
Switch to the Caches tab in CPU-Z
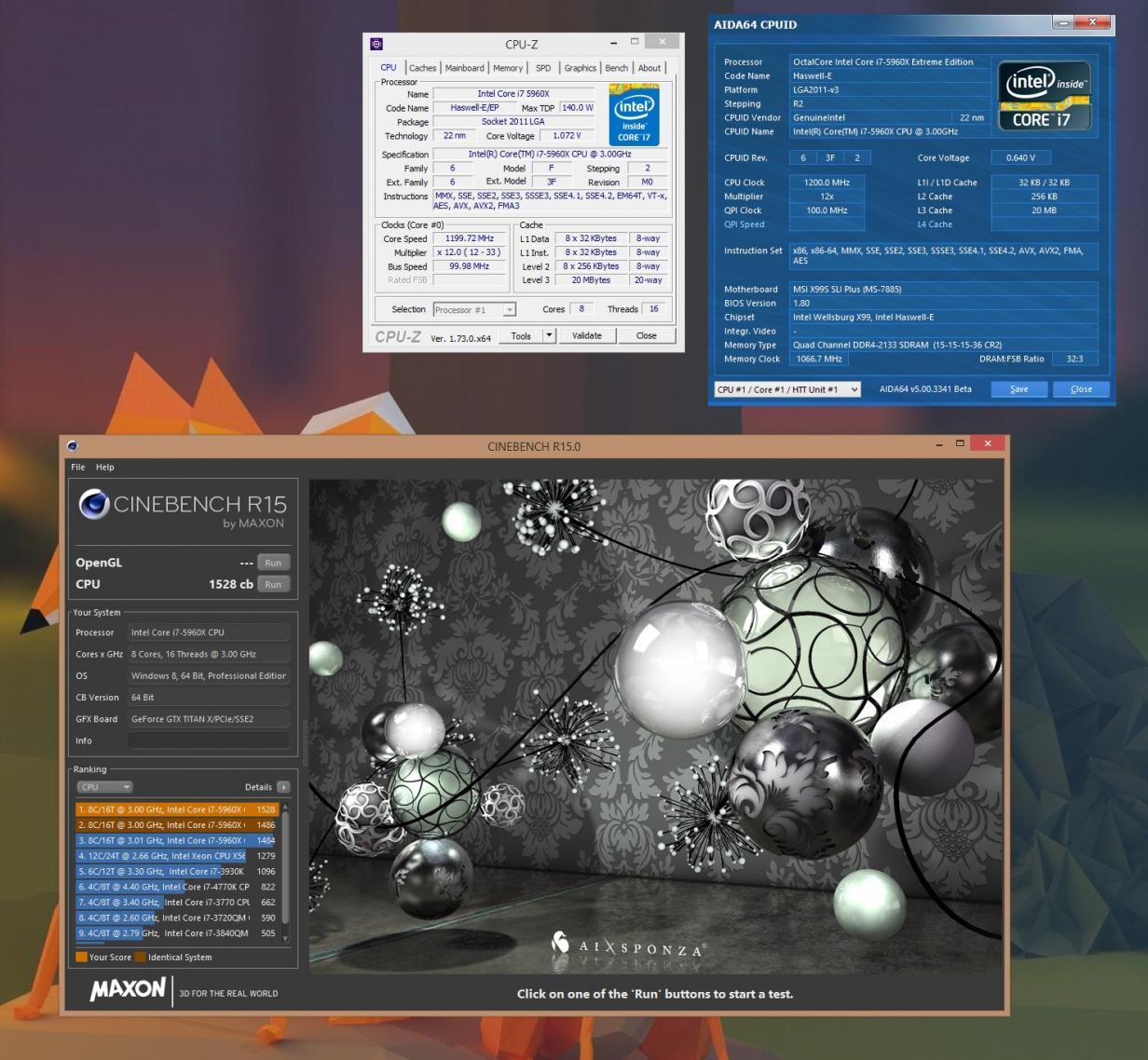pyautogui.click(x=422, y=68)
